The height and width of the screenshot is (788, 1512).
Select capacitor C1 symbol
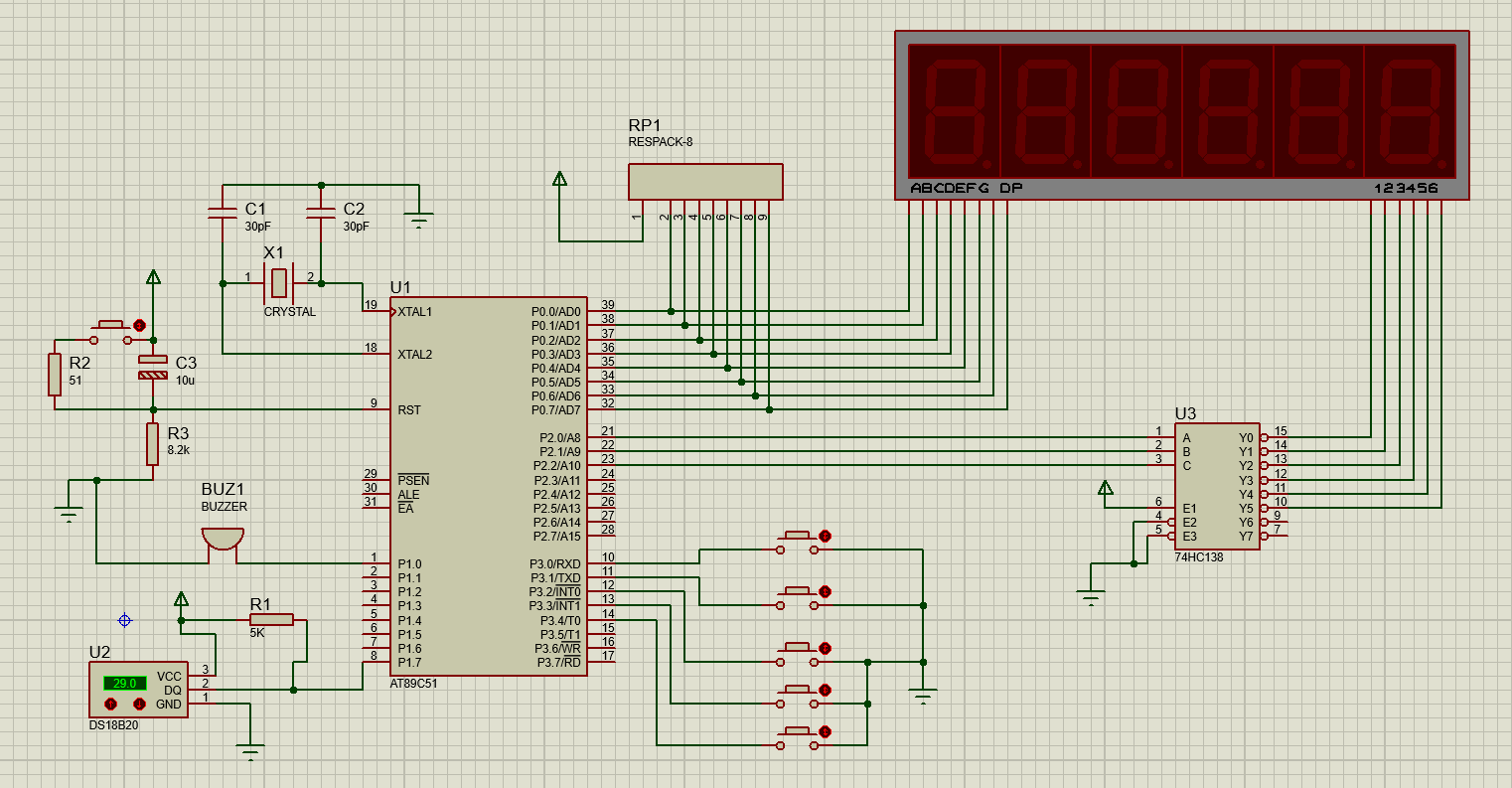coord(223,212)
